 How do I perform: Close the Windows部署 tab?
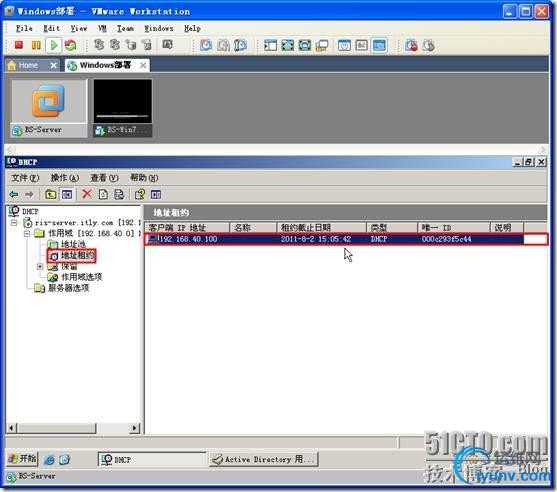(143, 65)
